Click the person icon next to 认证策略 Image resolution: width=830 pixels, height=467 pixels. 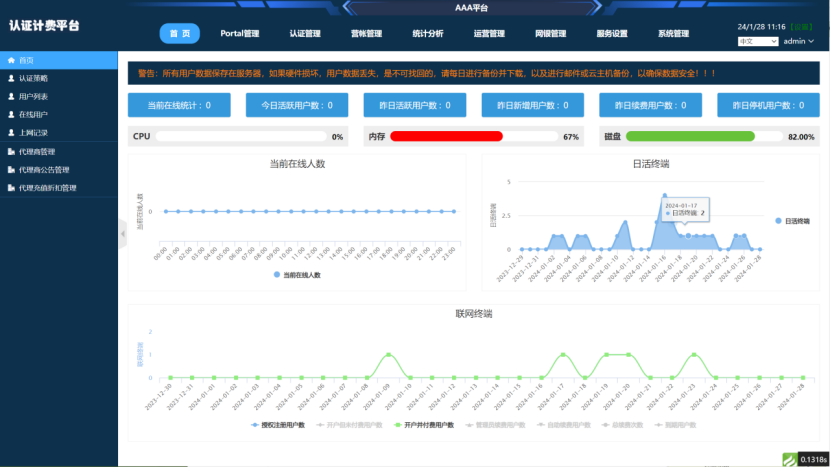click(x=11, y=78)
